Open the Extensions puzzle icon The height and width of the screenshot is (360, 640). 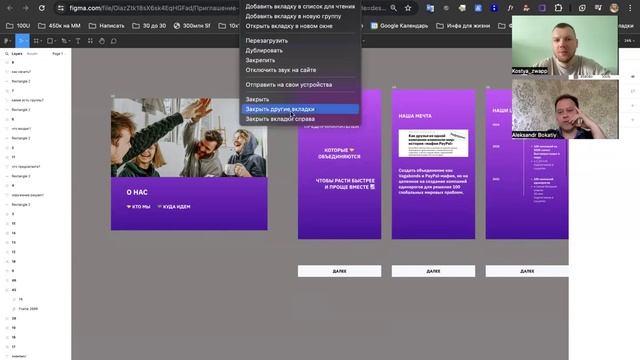tap(558, 8)
